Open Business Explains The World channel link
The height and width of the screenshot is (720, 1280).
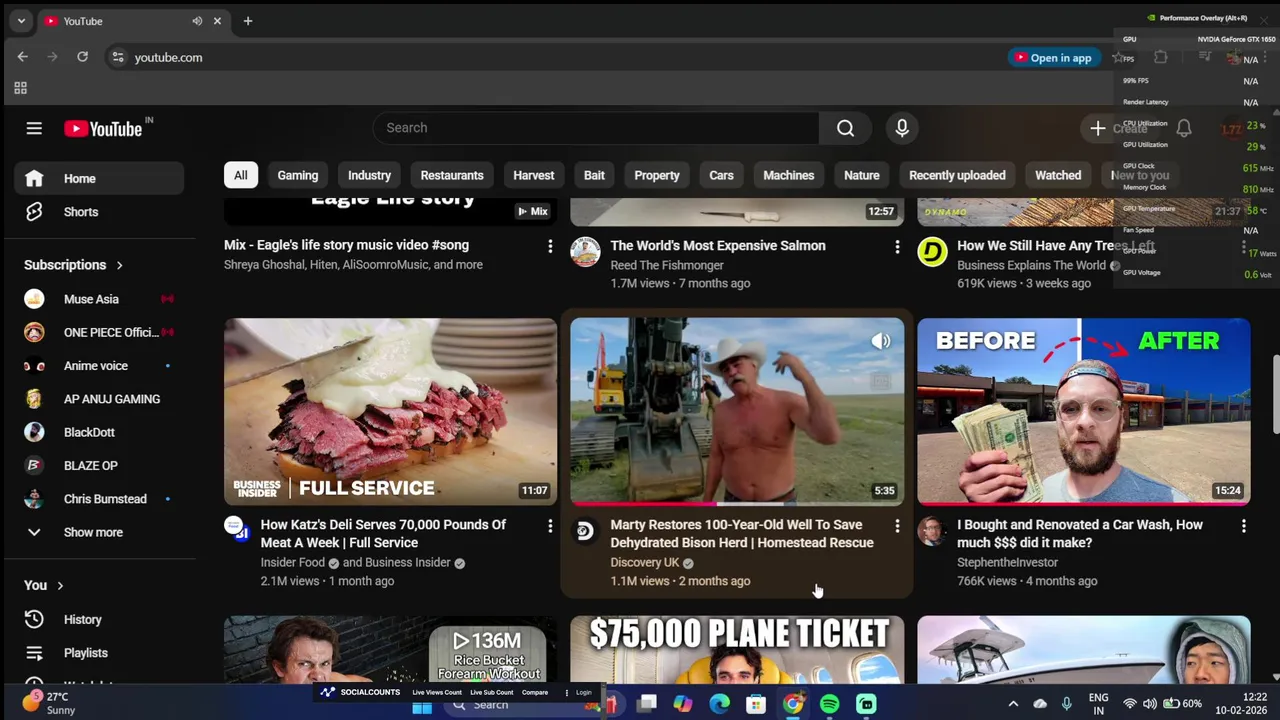pyautogui.click(x=1031, y=265)
